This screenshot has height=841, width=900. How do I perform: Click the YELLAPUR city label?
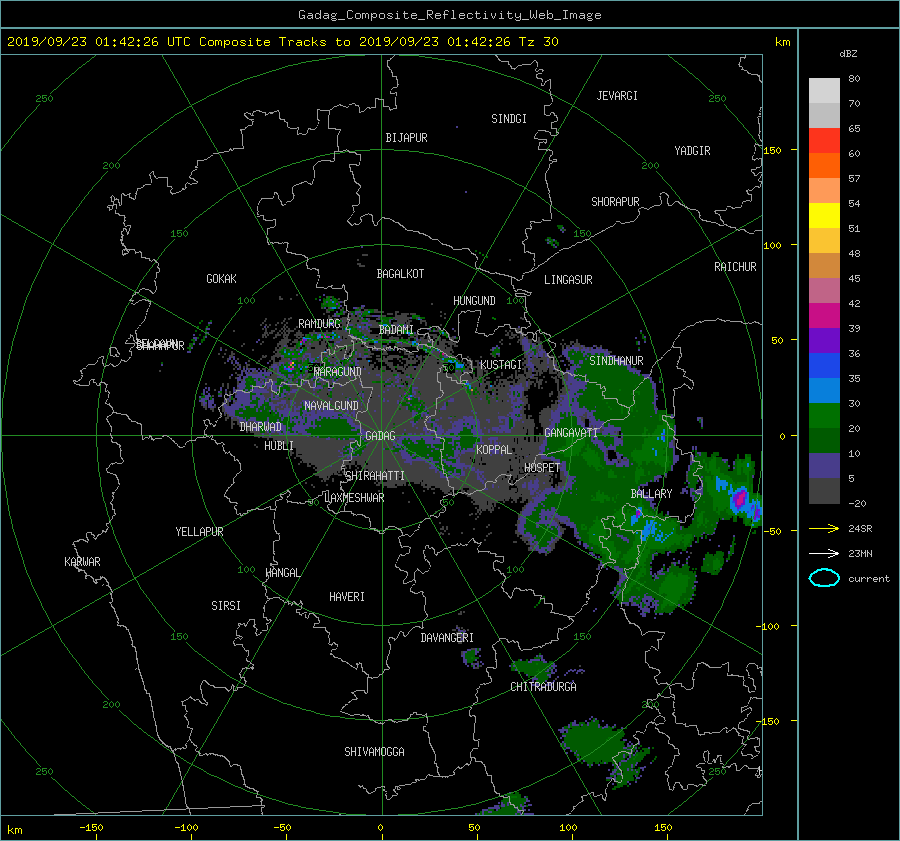tap(199, 532)
